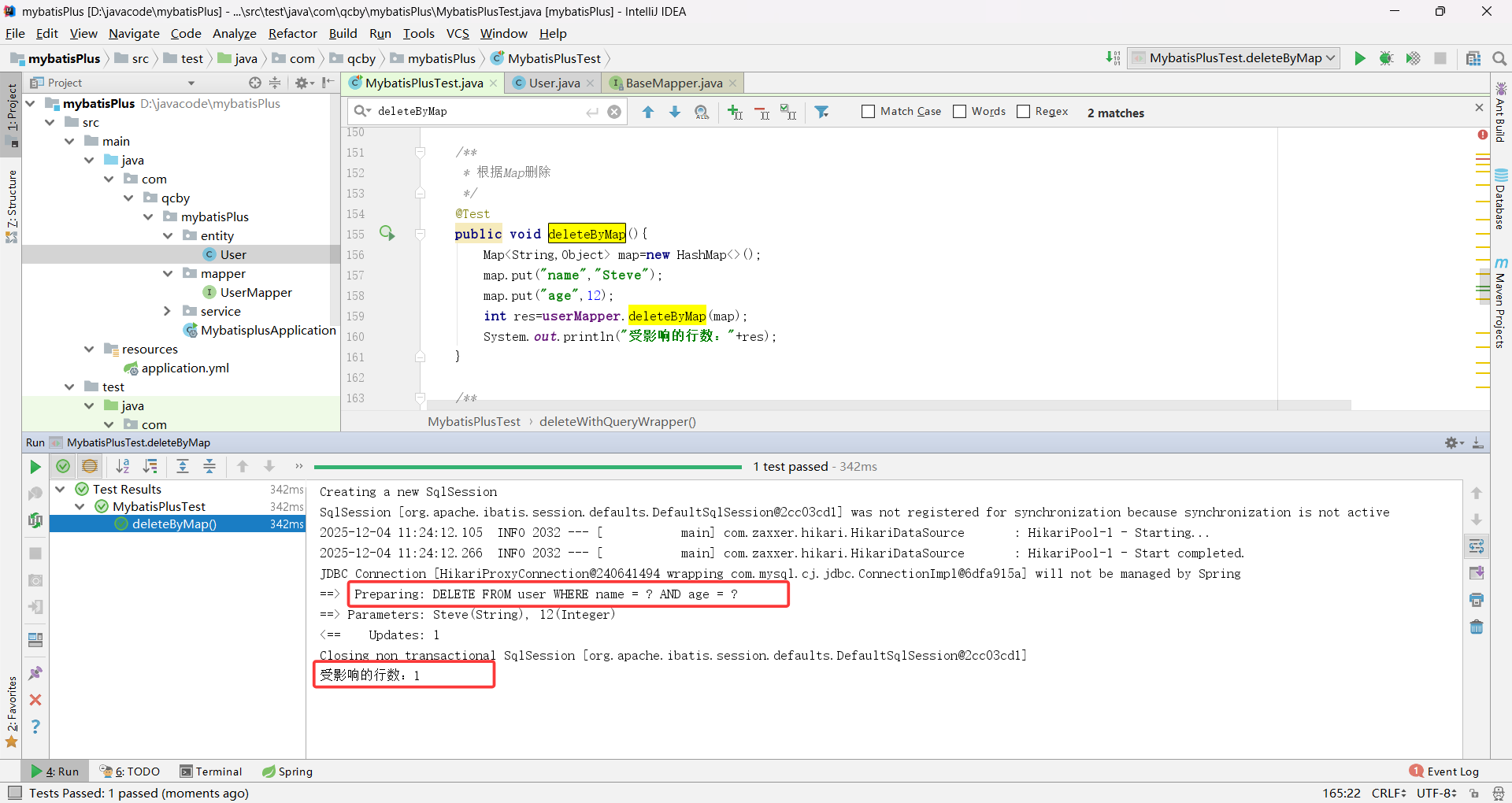
Task: Collapse the resources folder
Action: (x=89, y=349)
